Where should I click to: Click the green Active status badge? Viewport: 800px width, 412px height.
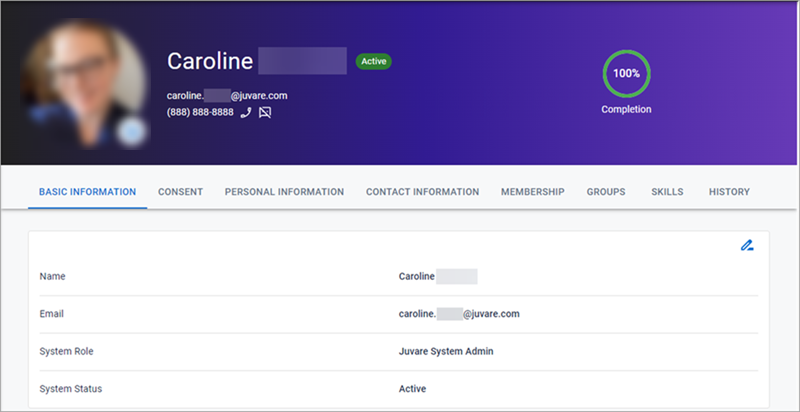(x=373, y=62)
